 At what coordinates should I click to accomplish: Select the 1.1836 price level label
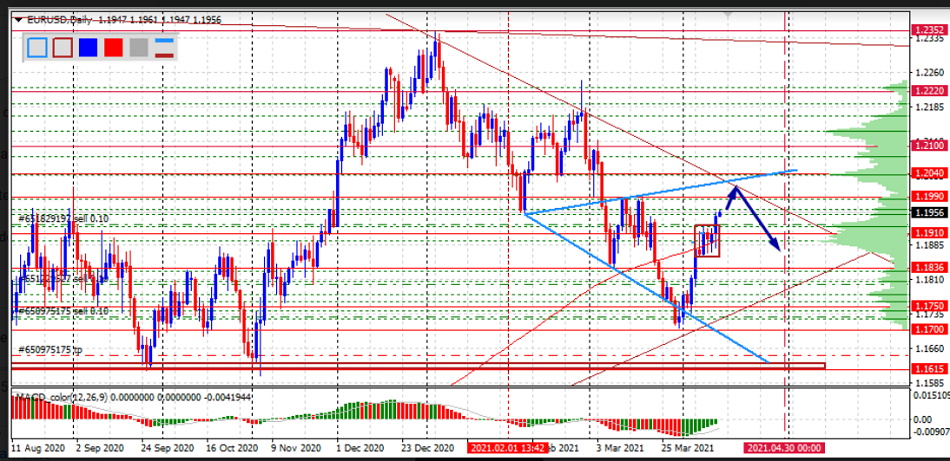click(929, 268)
